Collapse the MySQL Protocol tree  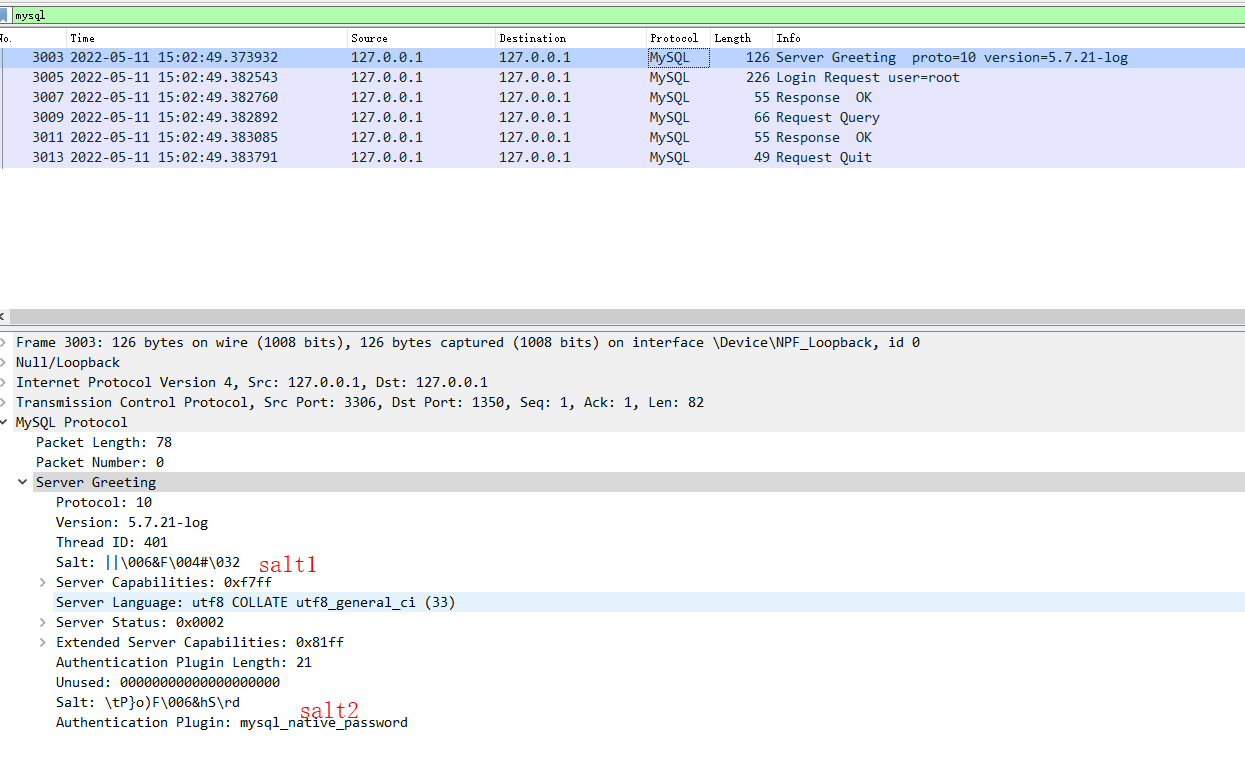[x=4, y=422]
